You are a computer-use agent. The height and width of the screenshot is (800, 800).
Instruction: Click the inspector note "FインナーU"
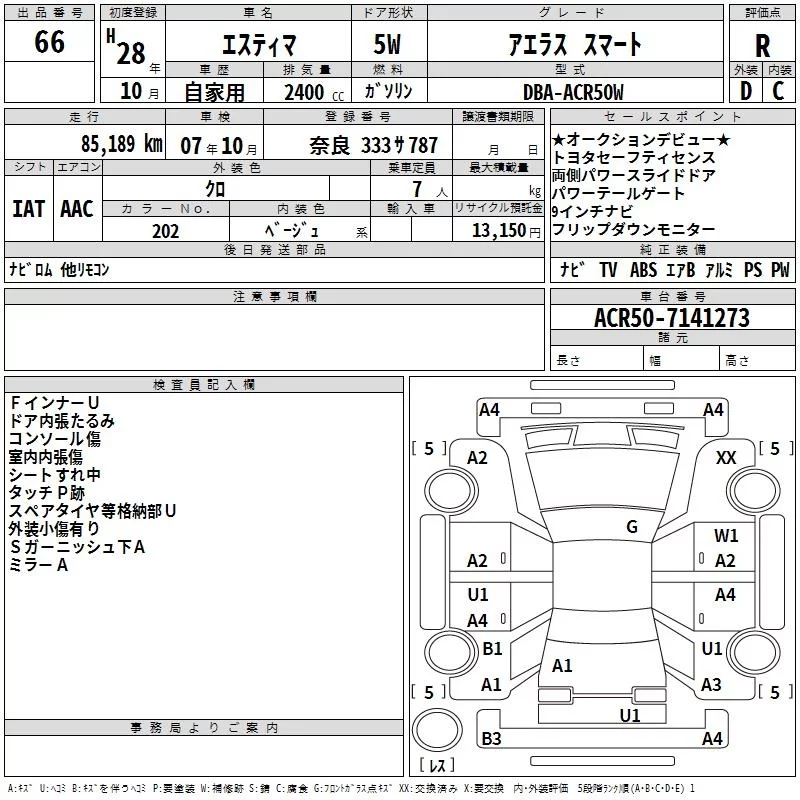coord(55,403)
